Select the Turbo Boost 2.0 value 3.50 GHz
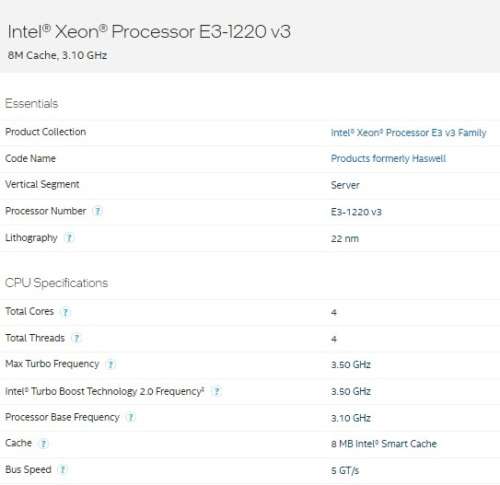This screenshot has height=485, width=500. 351,391
